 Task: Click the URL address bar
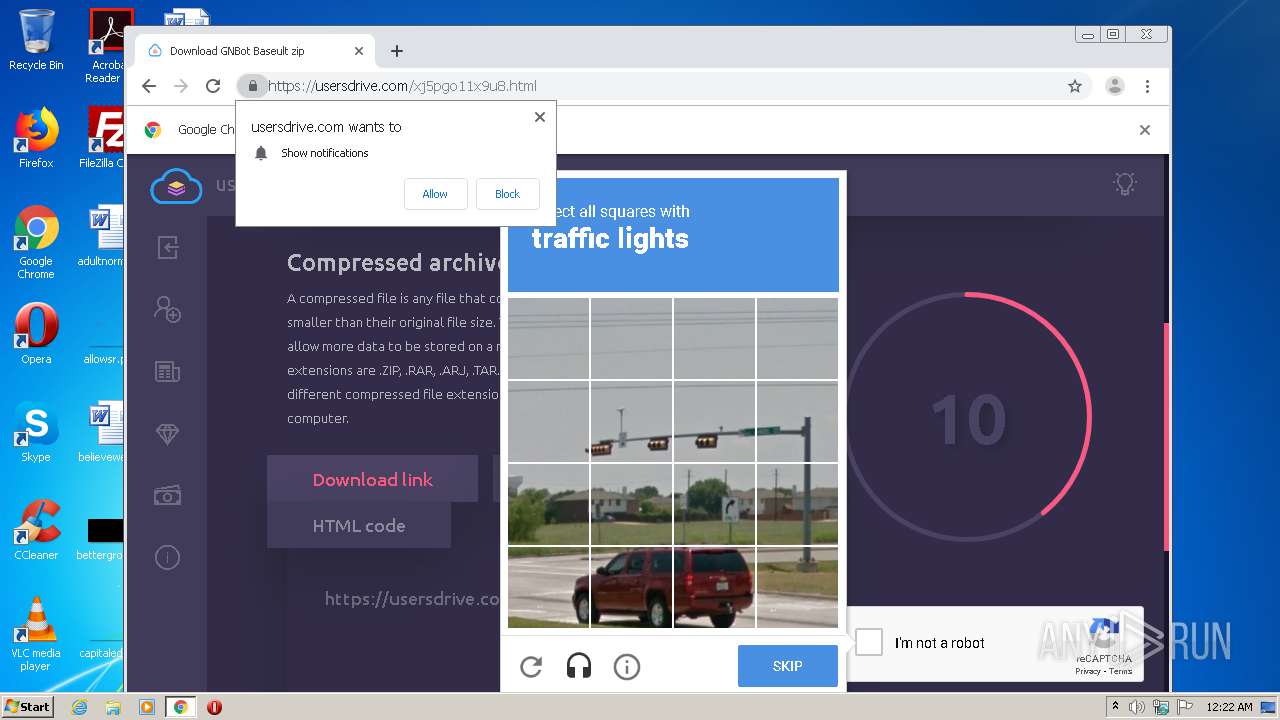click(660, 86)
